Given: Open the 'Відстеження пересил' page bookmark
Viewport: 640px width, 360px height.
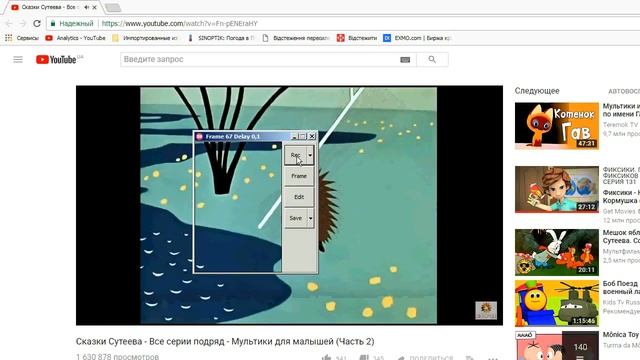Looking at the screenshot, I should coord(296,38).
